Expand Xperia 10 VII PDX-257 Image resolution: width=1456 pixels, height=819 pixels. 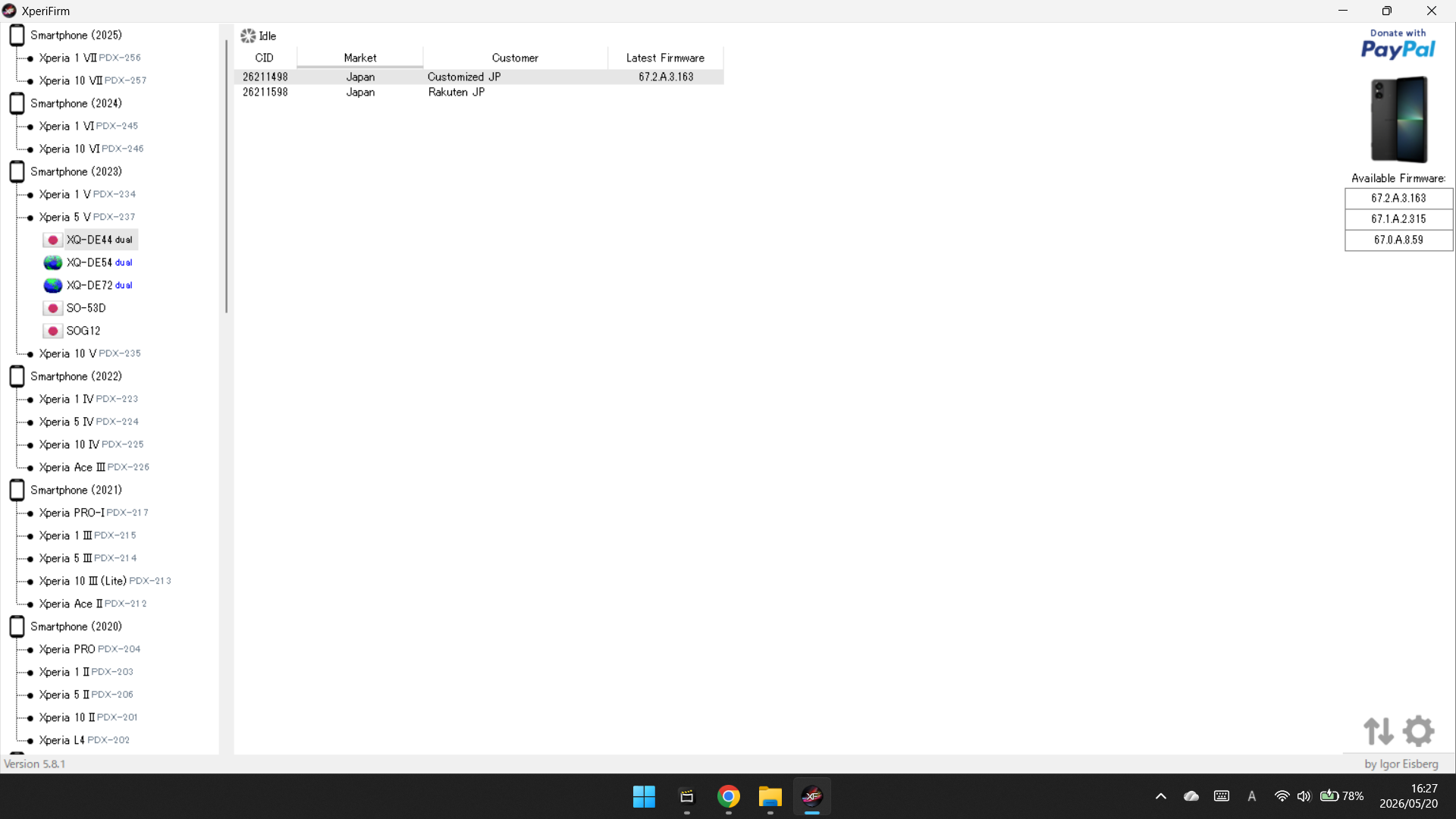click(93, 80)
